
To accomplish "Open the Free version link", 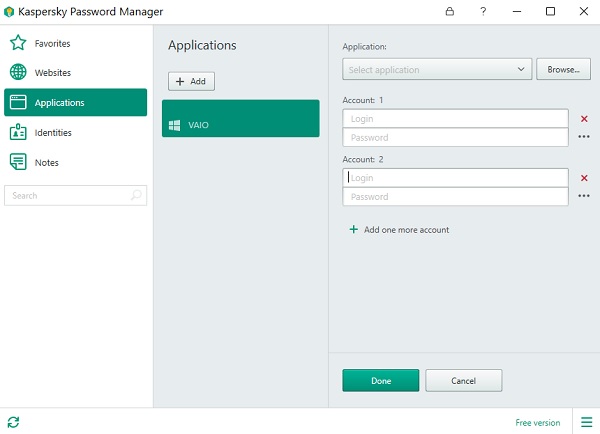I will coord(538,423).
